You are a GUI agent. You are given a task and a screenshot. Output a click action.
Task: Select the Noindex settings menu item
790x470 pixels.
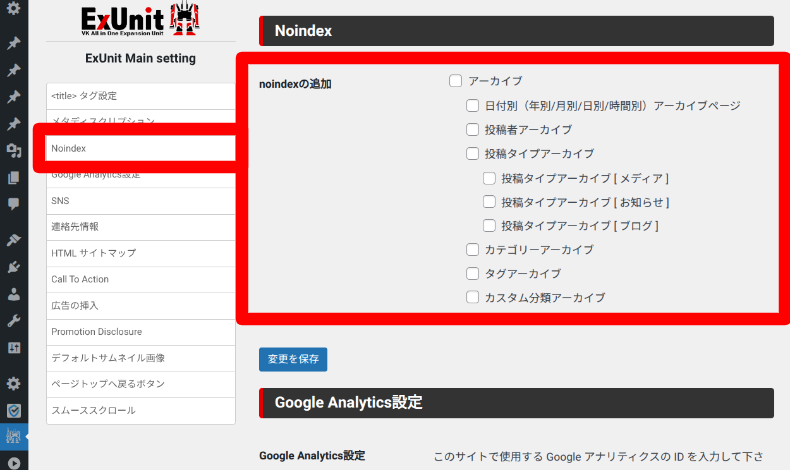click(141, 148)
